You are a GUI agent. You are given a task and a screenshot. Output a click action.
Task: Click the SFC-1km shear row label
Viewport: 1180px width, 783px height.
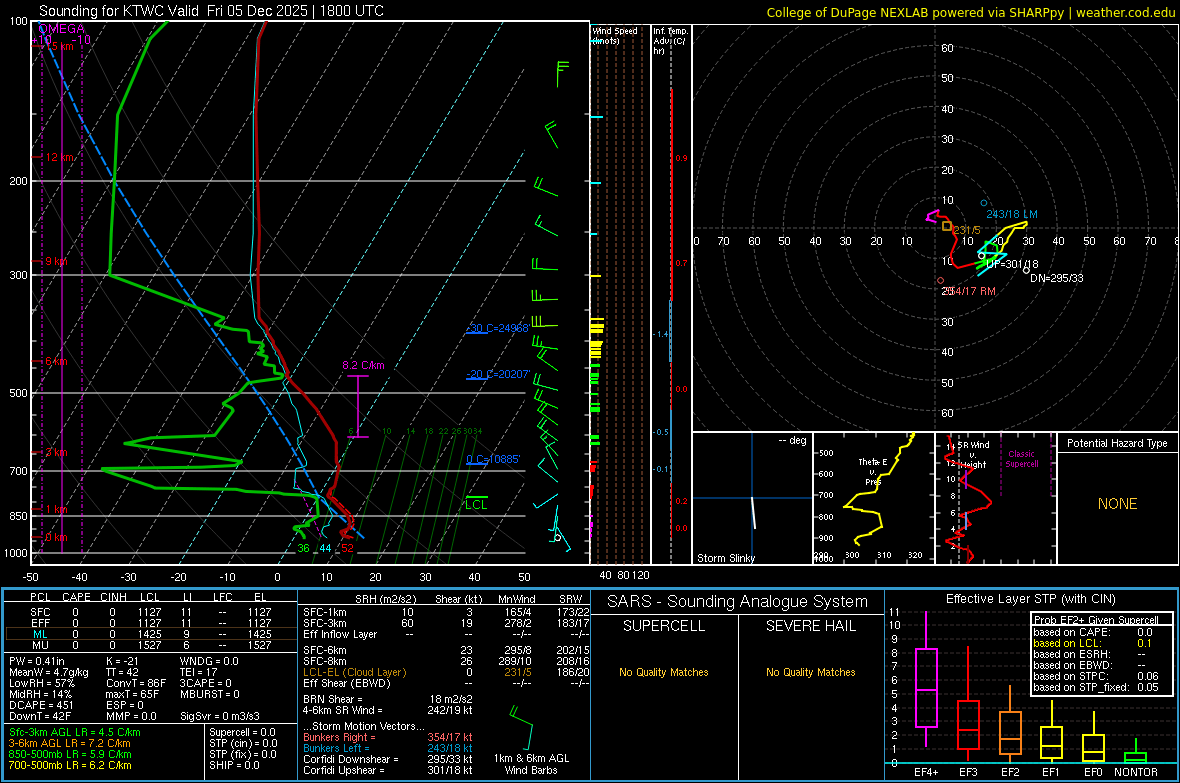tap(325, 612)
